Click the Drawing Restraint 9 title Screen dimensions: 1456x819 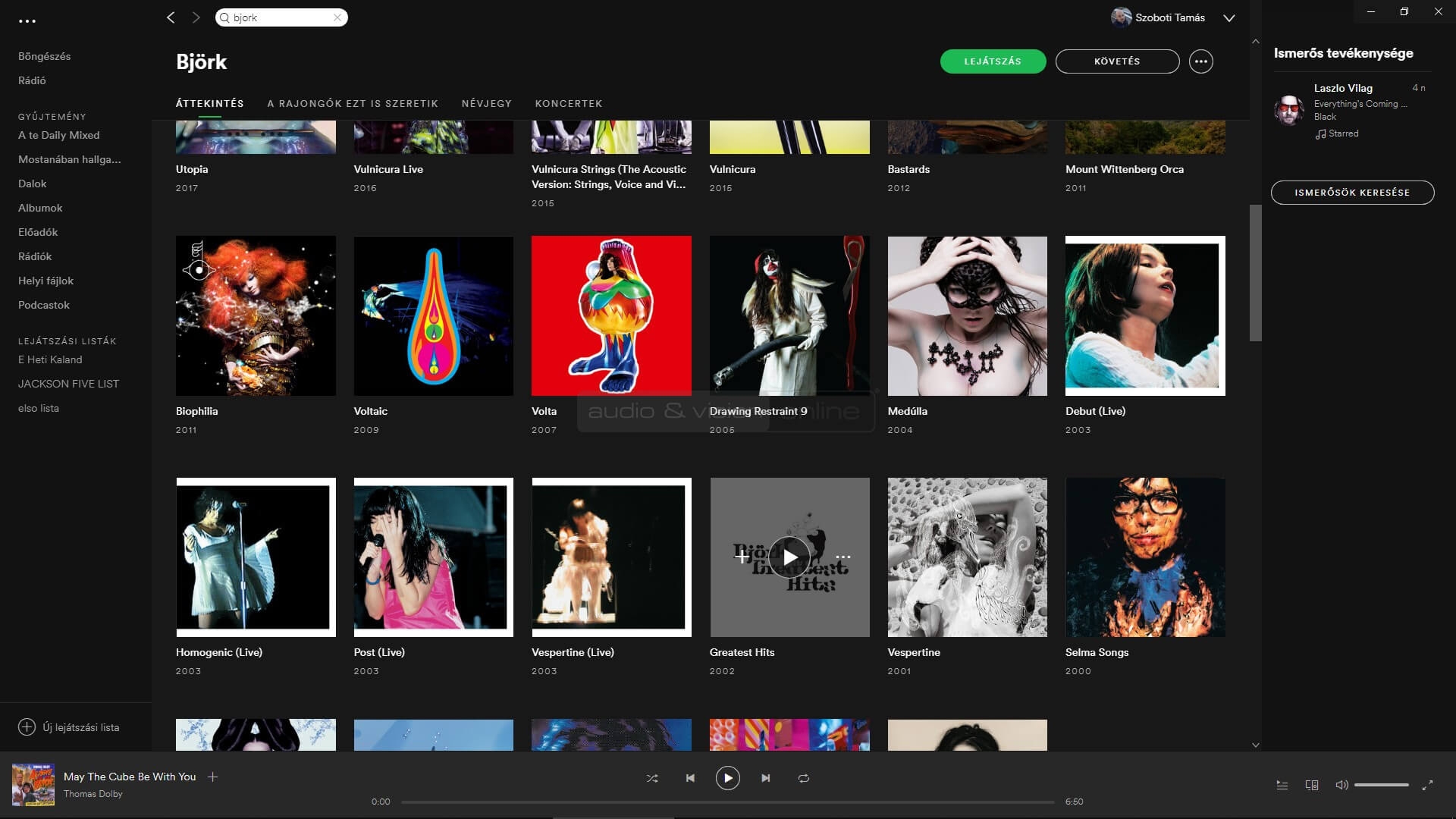point(758,411)
